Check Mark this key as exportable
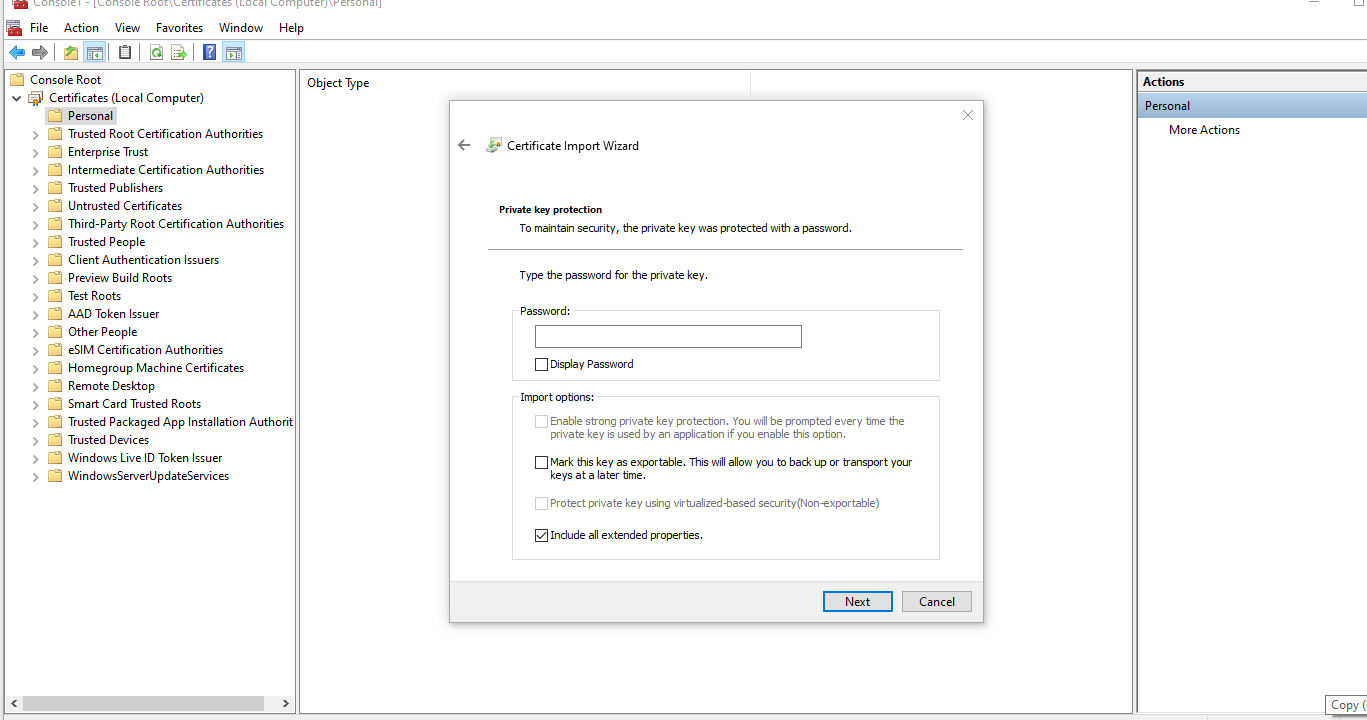1367x720 pixels. coord(542,463)
